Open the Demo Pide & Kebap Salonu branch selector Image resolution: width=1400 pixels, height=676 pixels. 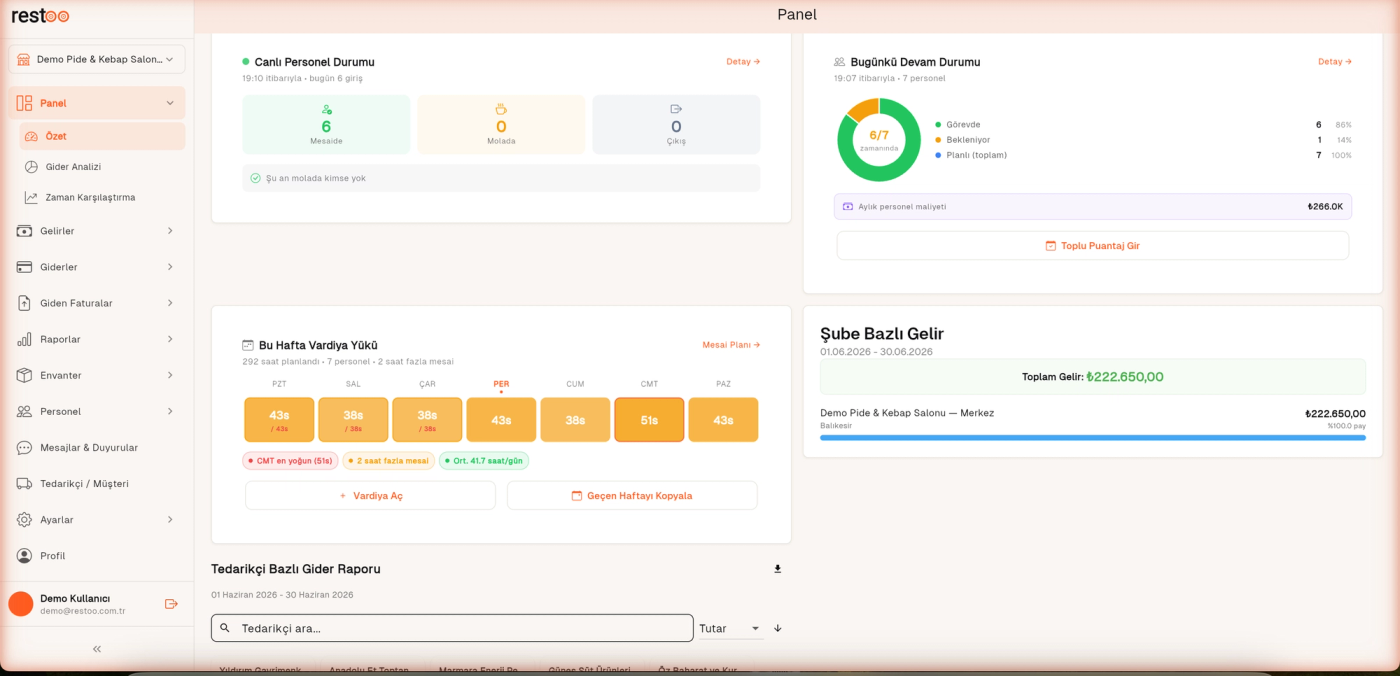(97, 59)
